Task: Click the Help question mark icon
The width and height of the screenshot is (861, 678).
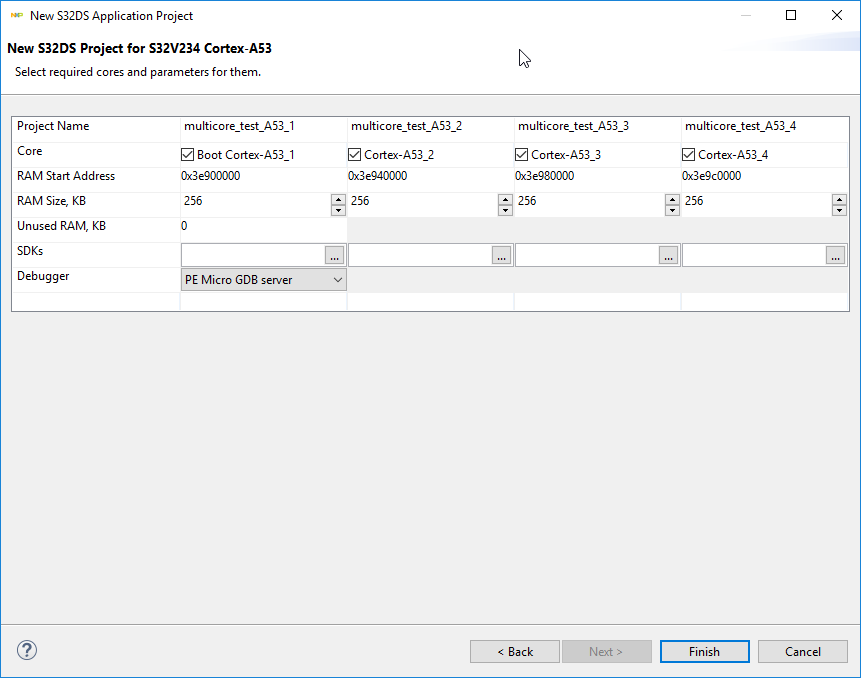Action: tap(27, 651)
